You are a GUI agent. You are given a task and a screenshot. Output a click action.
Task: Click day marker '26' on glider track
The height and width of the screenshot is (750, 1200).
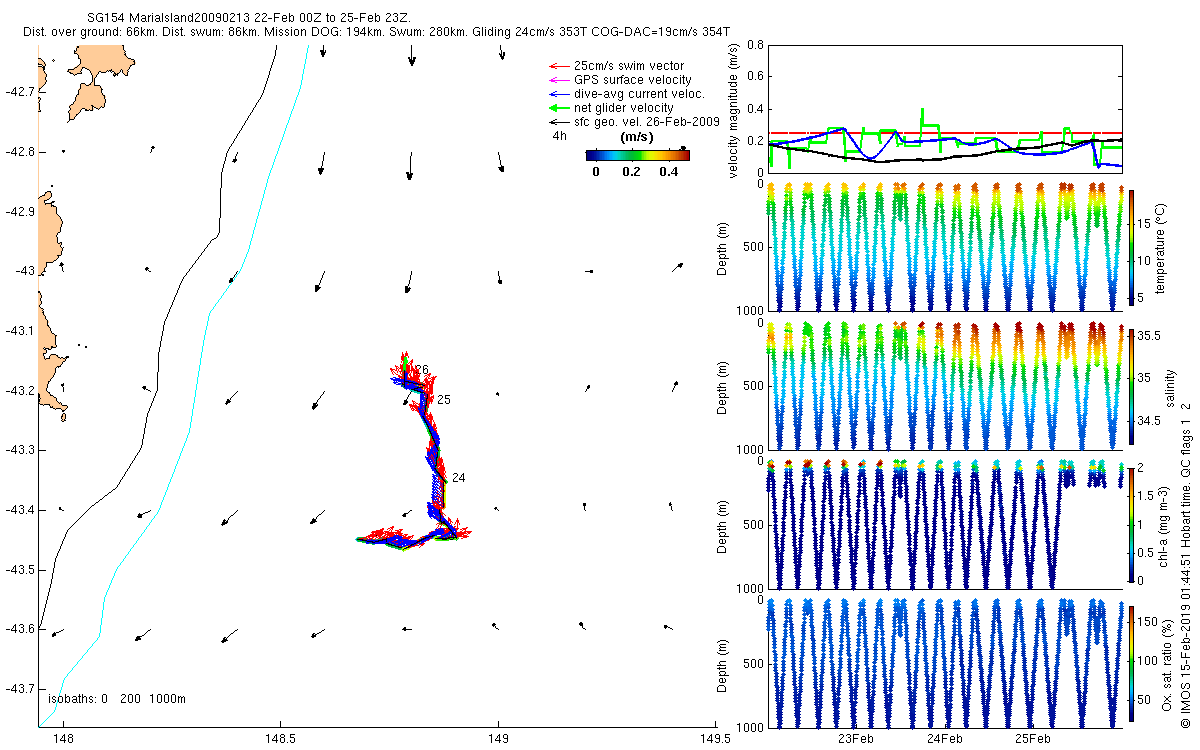(x=422, y=369)
